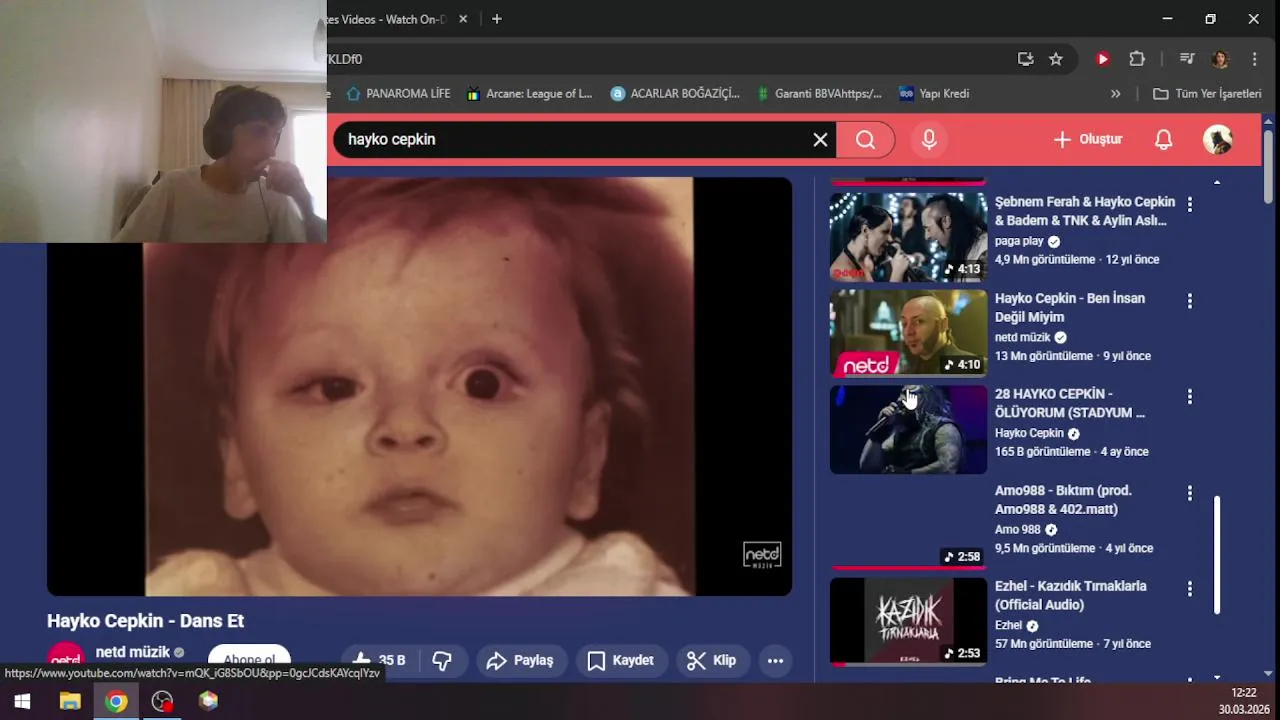Open the title Hayko Cepkin - Ben İnsan Değil Miyim

1070,307
